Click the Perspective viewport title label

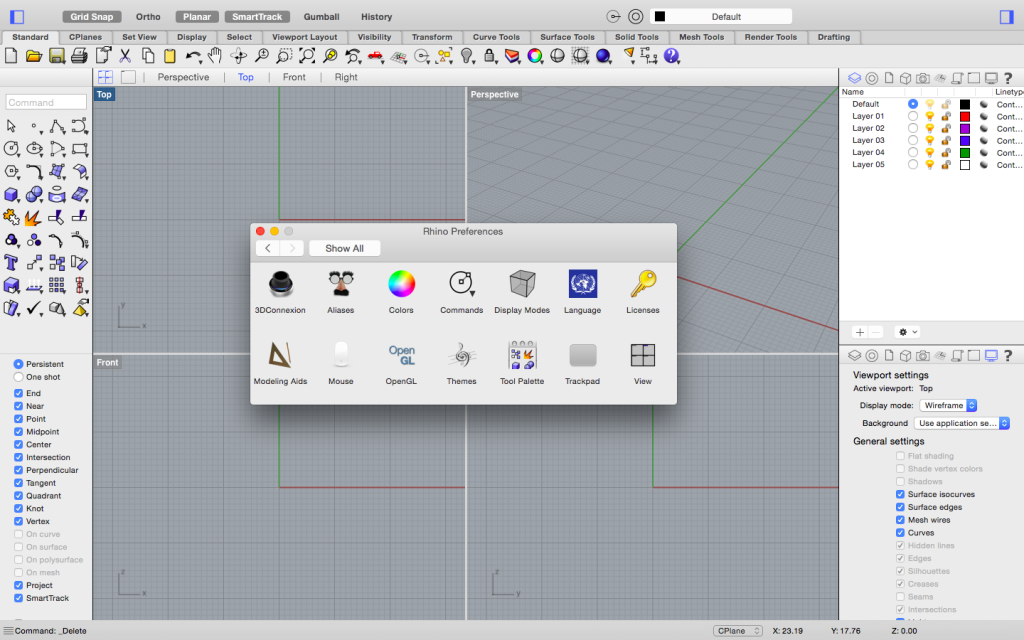point(494,95)
